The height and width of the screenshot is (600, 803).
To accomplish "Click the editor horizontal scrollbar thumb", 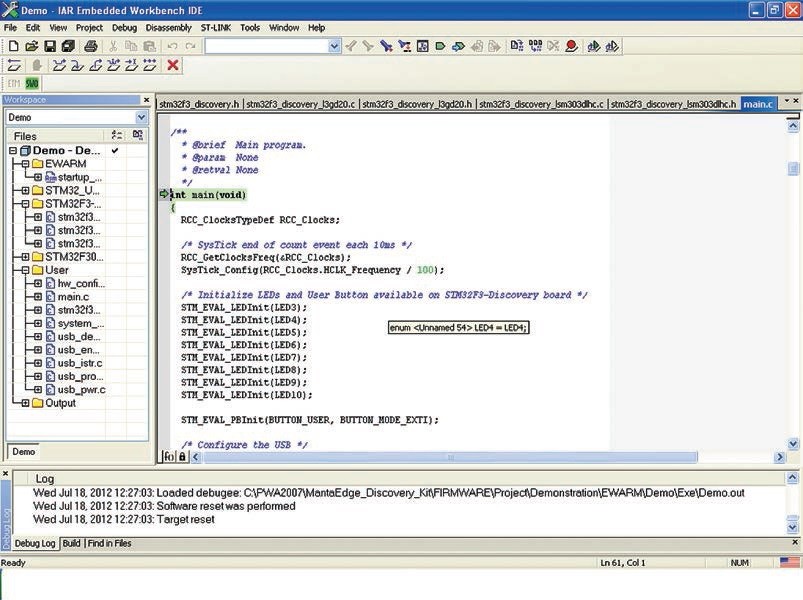I will 450,457.
